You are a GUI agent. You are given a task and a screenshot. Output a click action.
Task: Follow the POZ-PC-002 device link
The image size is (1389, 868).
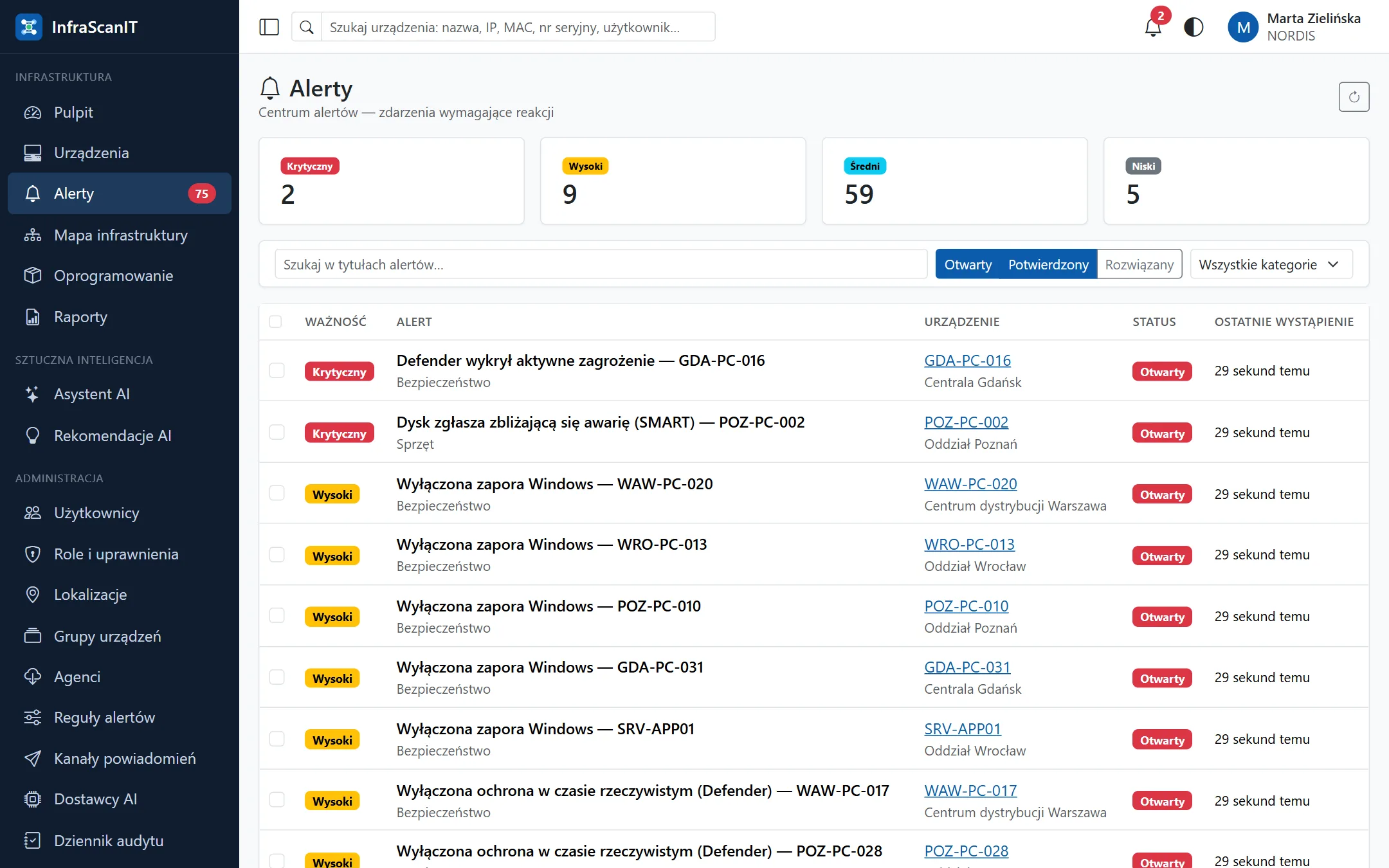966,422
